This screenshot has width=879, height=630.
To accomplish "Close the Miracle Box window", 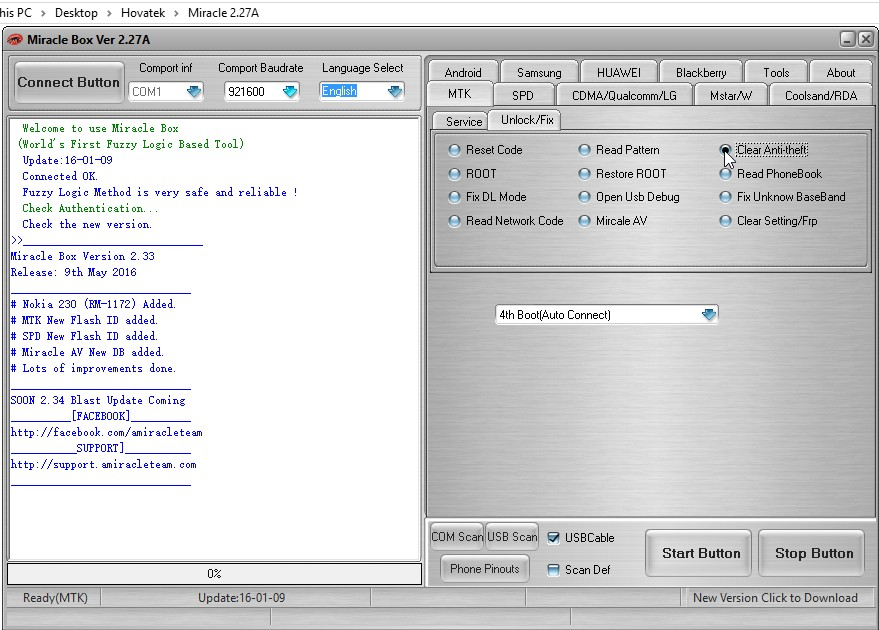I will coord(866,39).
